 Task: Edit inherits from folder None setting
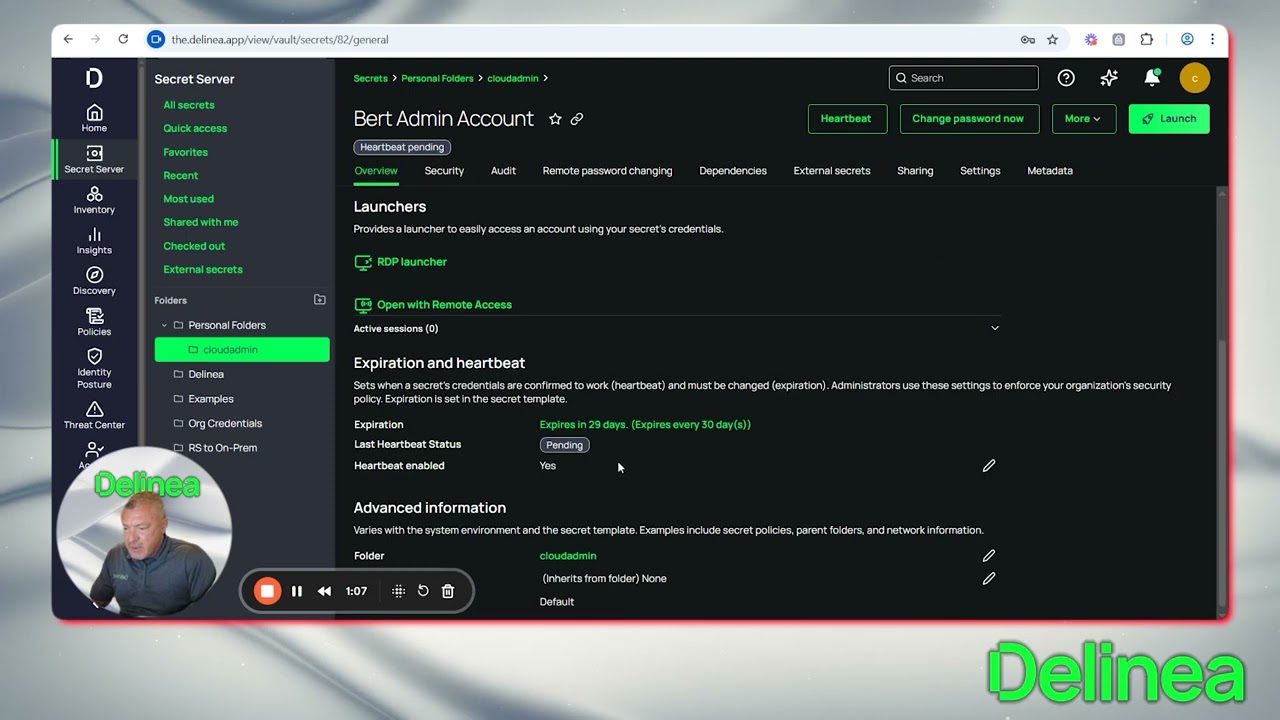pos(989,579)
